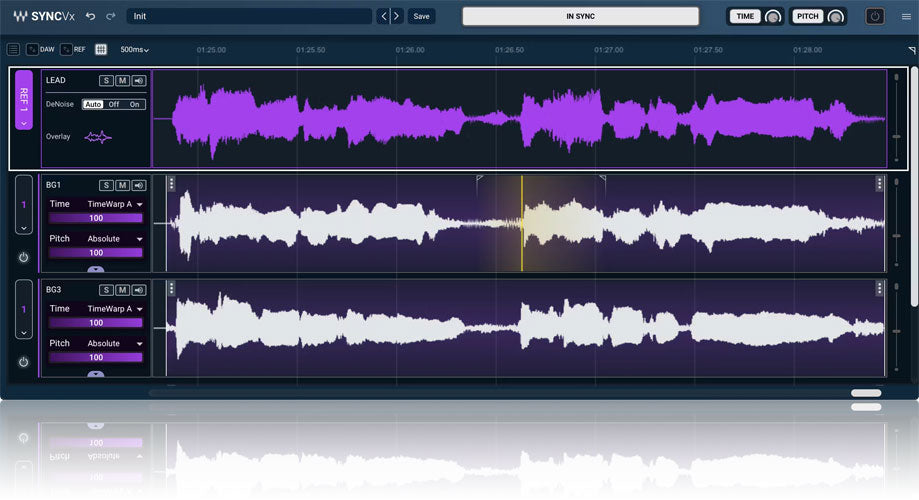The width and height of the screenshot is (919, 500).
Task: Expand the REF 1 group chevron
Action: 24,124
